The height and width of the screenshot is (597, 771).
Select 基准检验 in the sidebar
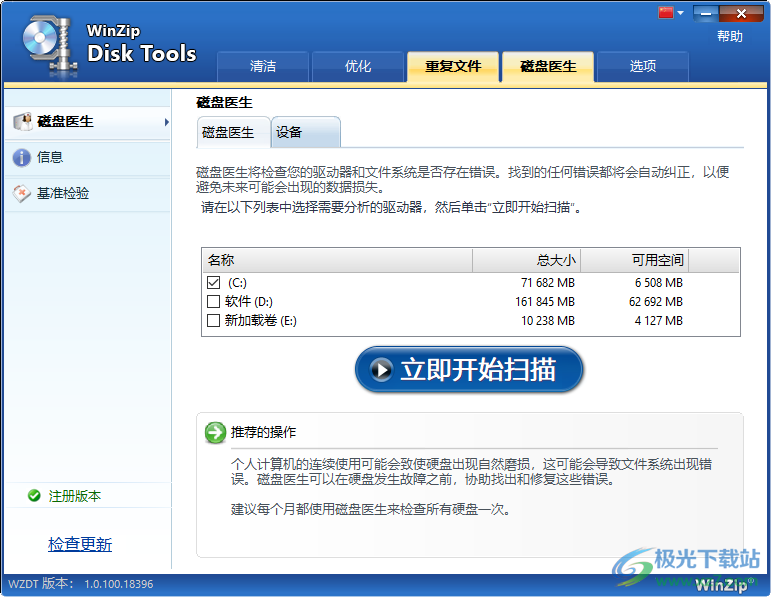pos(88,194)
